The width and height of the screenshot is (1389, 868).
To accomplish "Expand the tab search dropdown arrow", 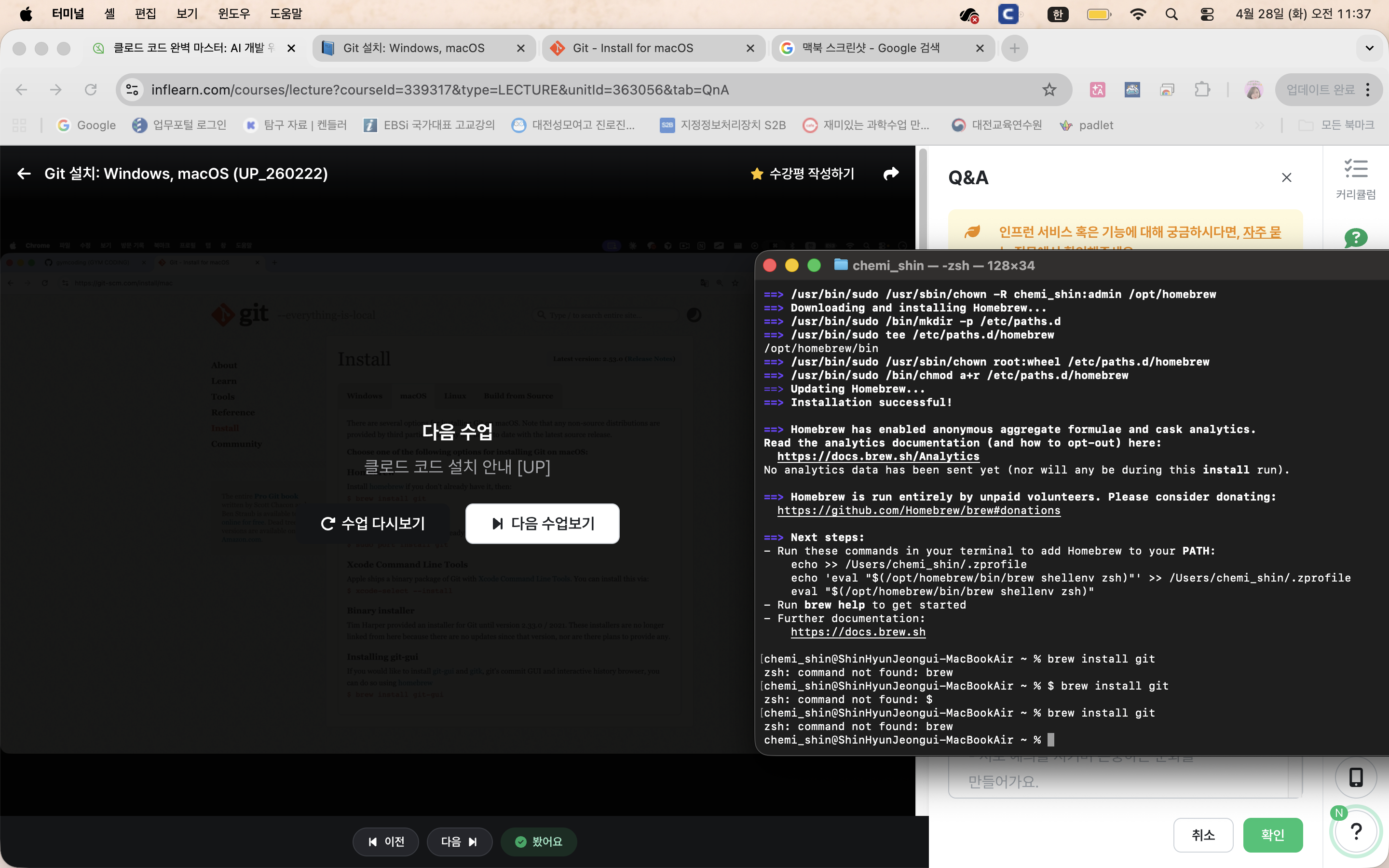I will (x=1370, y=48).
